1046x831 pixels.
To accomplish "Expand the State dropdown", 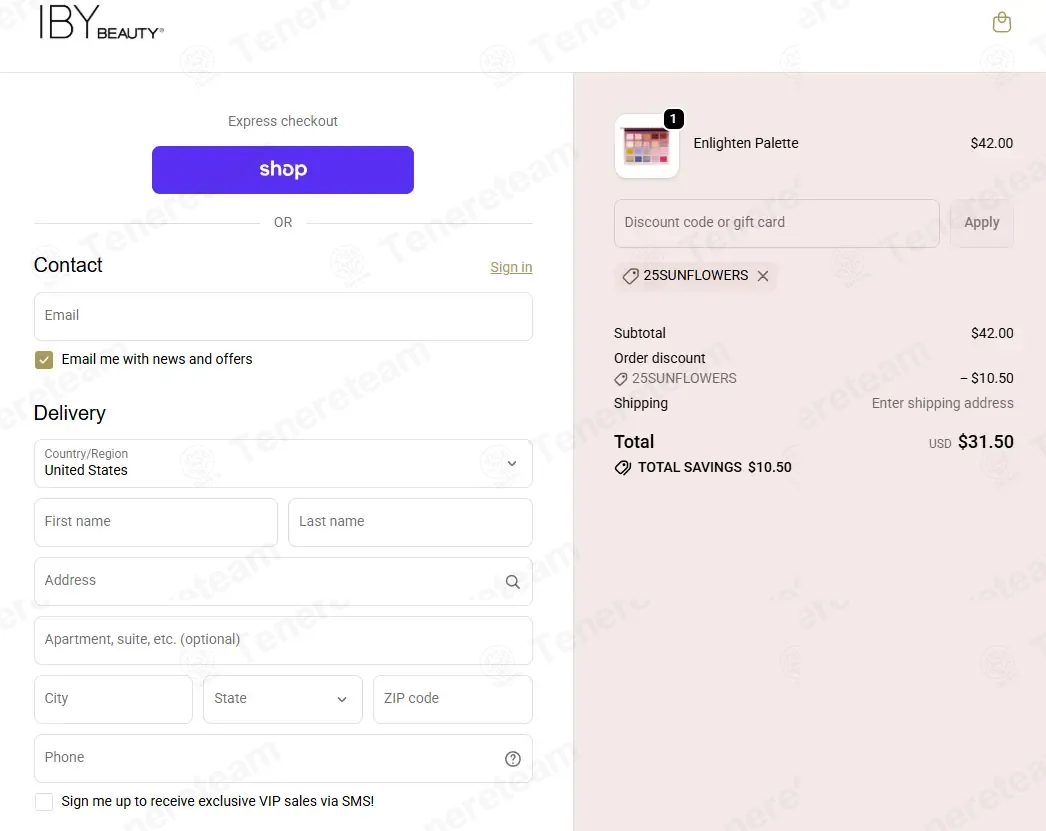I will pos(283,700).
